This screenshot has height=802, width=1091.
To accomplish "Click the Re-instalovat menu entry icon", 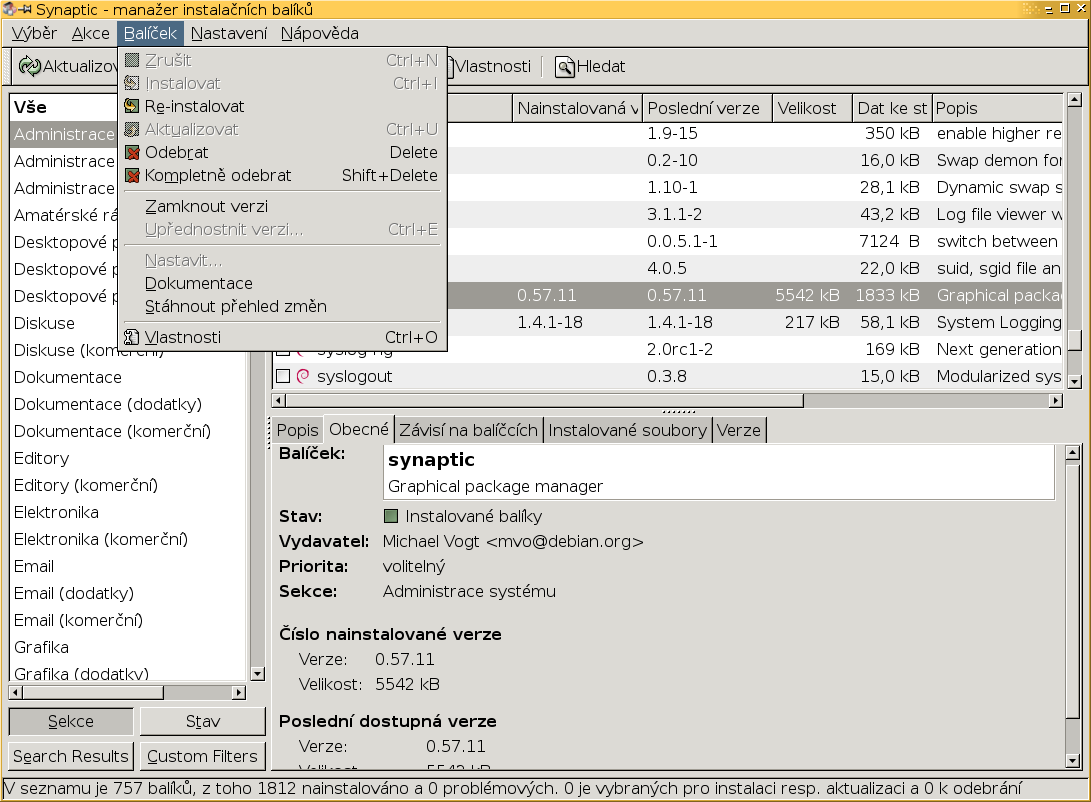I will [x=132, y=106].
